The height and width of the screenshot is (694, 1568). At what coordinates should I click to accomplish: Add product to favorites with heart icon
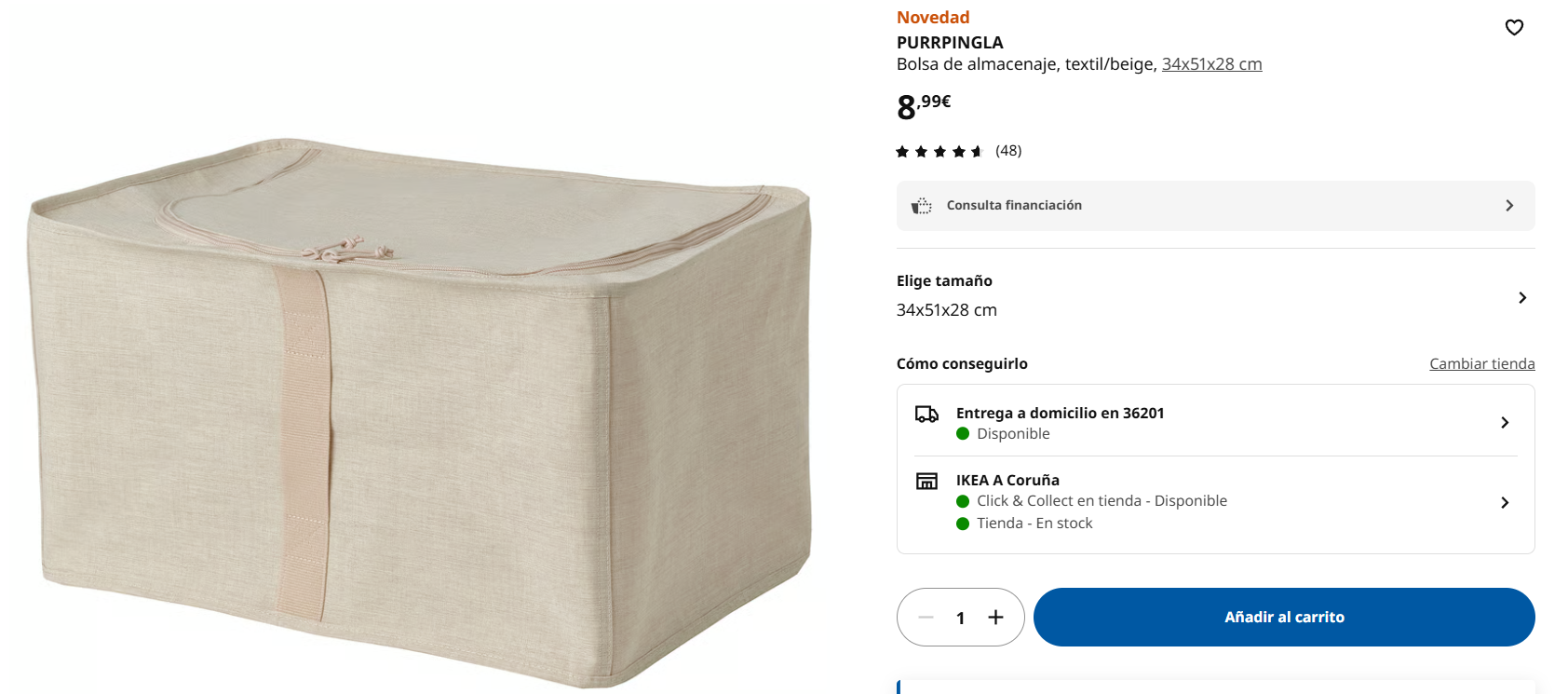[1514, 28]
